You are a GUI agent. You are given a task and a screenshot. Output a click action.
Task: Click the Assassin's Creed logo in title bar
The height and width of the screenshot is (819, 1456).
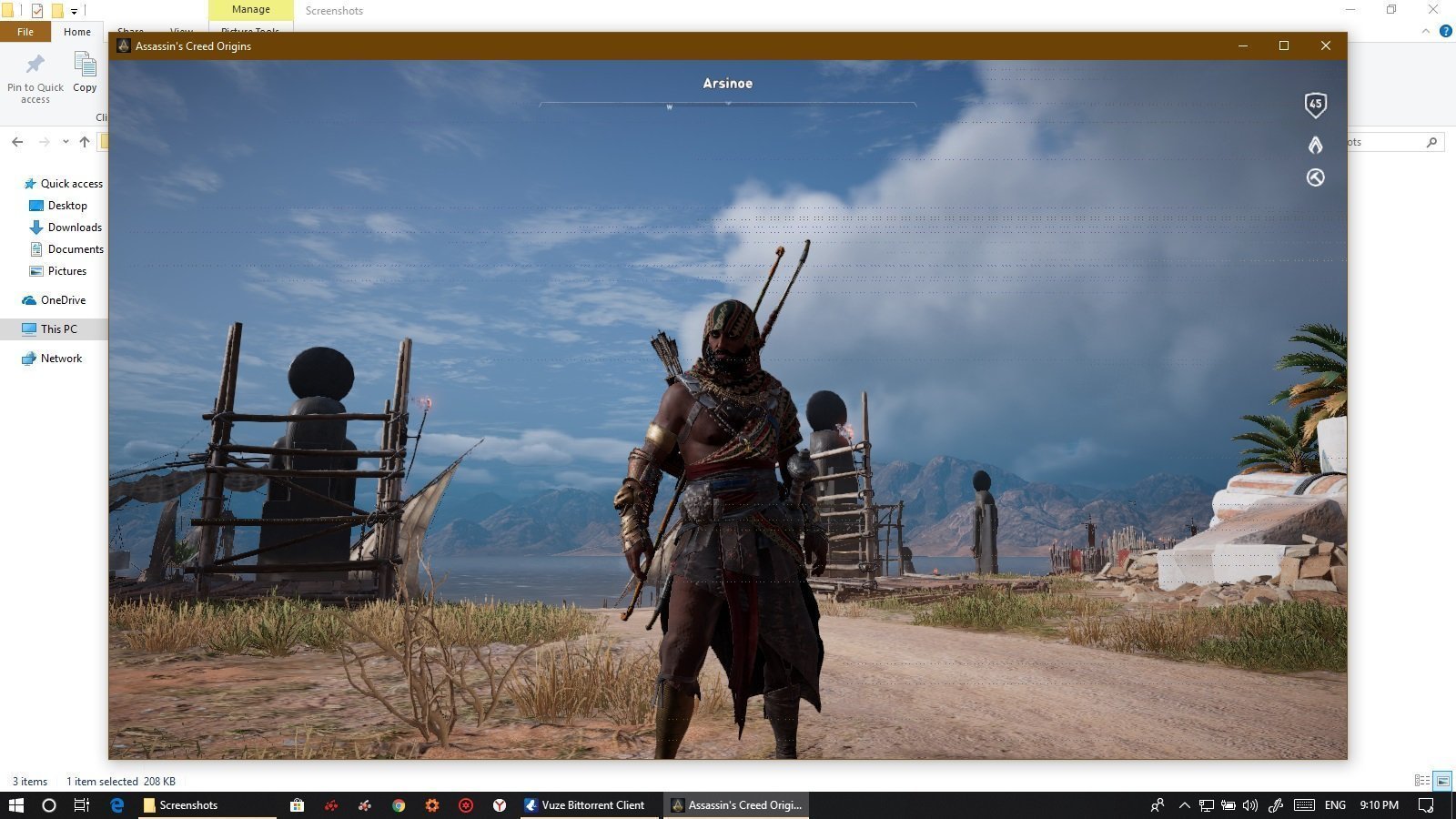click(x=124, y=45)
